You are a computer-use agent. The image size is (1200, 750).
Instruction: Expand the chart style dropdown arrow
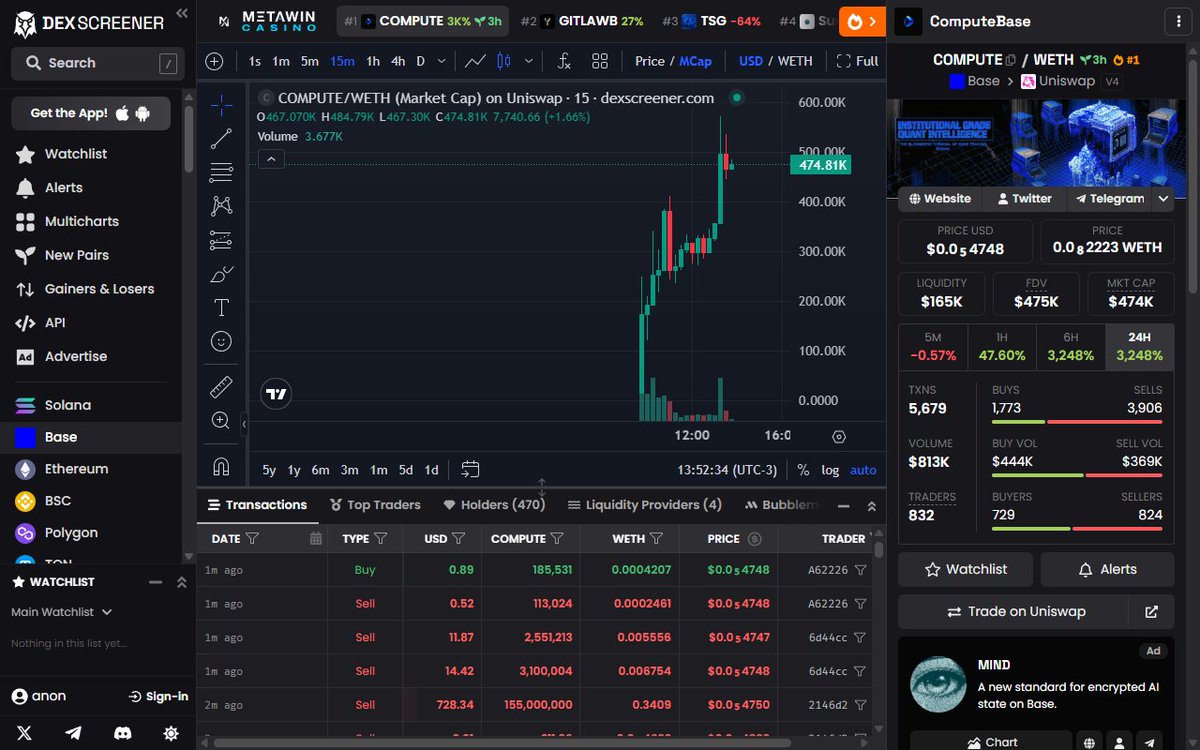coord(529,61)
